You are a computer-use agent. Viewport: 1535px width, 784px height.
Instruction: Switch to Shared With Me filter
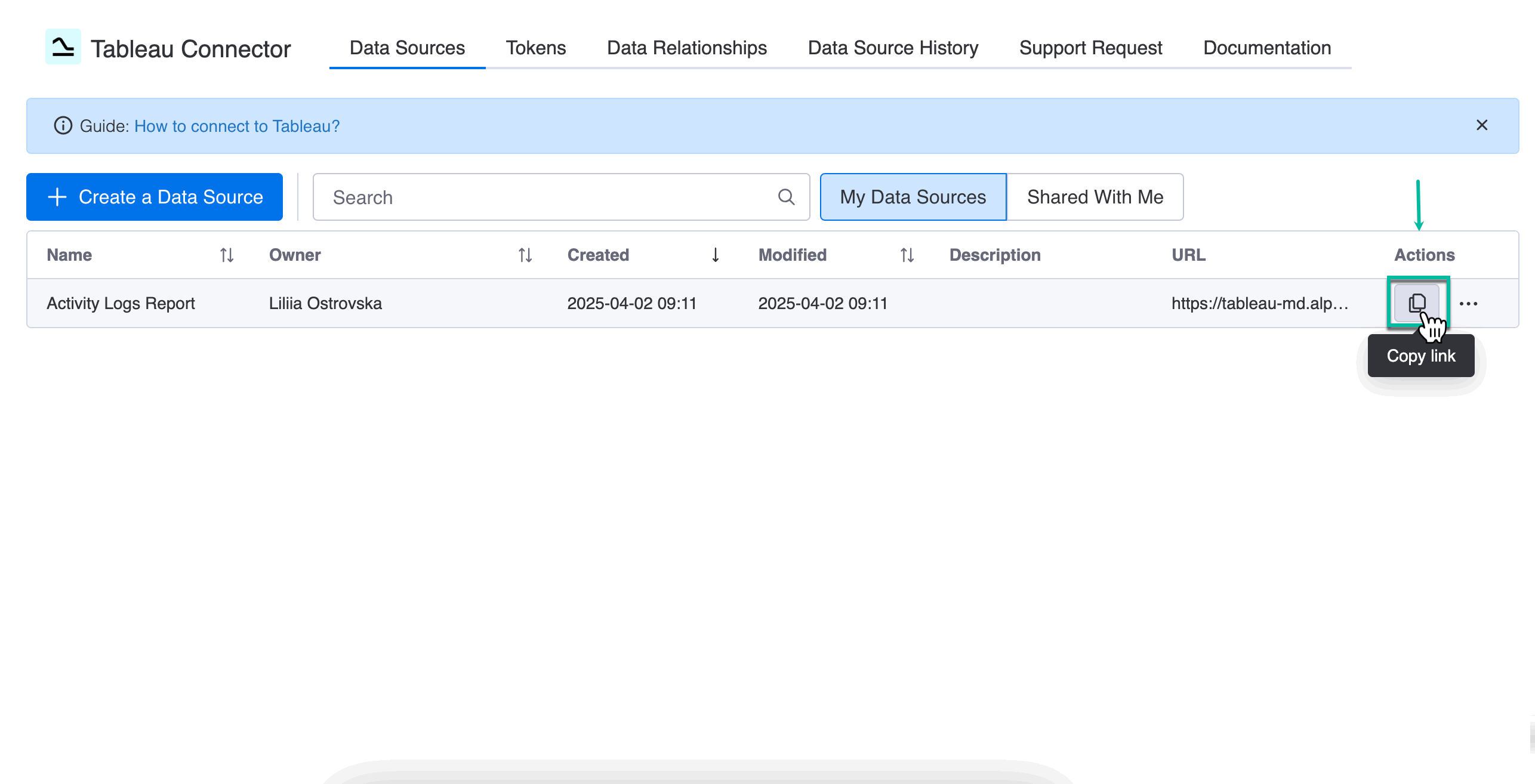point(1095,197)
